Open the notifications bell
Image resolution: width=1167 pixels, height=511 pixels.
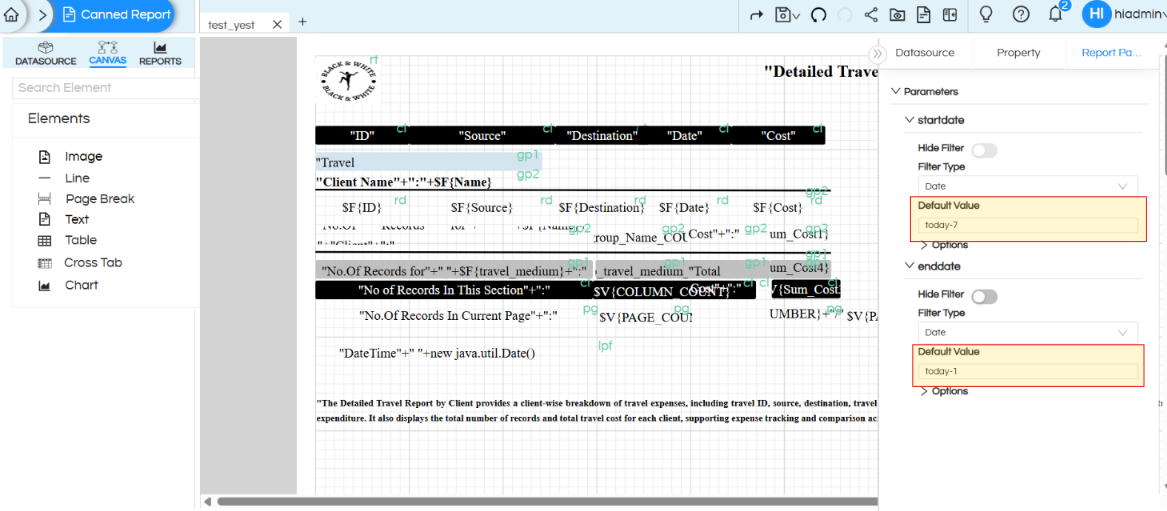click(x=1055, y=14)
